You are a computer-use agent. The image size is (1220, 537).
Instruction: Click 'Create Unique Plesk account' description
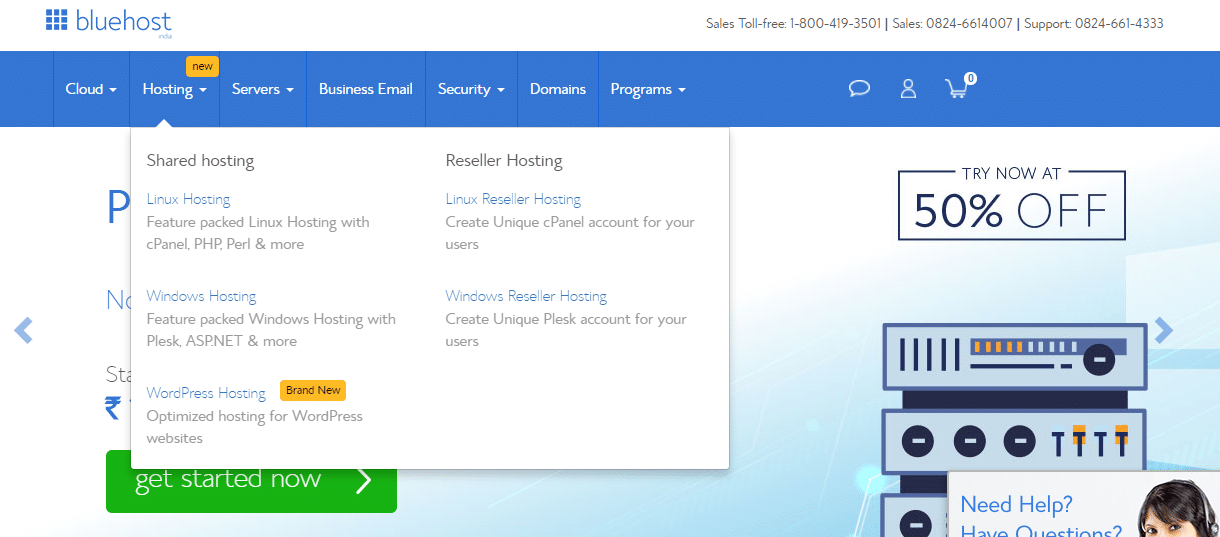pyautogui.click(x=566, y=330)
